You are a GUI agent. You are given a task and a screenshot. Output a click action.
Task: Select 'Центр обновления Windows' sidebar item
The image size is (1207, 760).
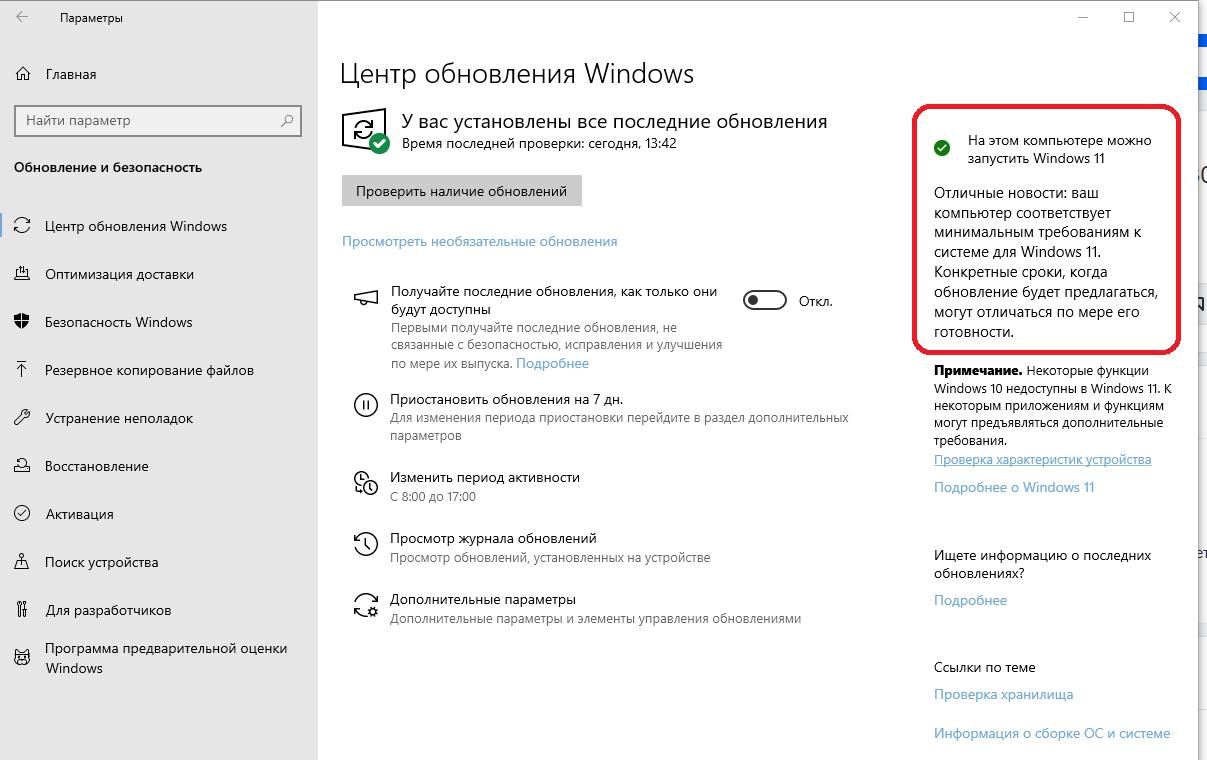click(136, 226)
